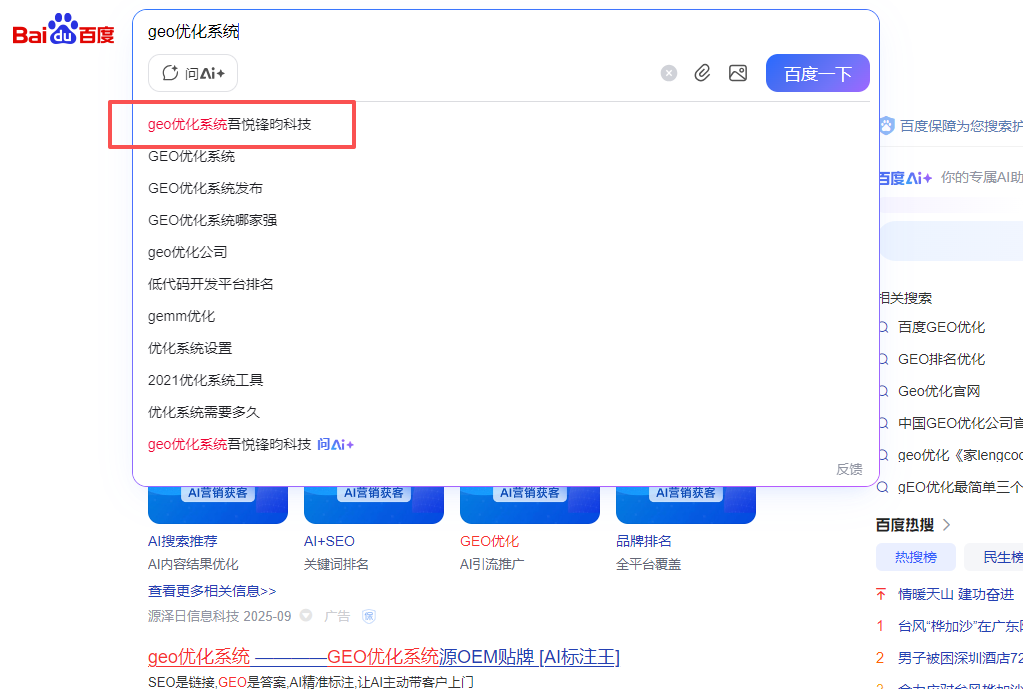Switch to the 热搜榜 tab
This screenshot has height=689, width=1023.
[x=915, y=557]
